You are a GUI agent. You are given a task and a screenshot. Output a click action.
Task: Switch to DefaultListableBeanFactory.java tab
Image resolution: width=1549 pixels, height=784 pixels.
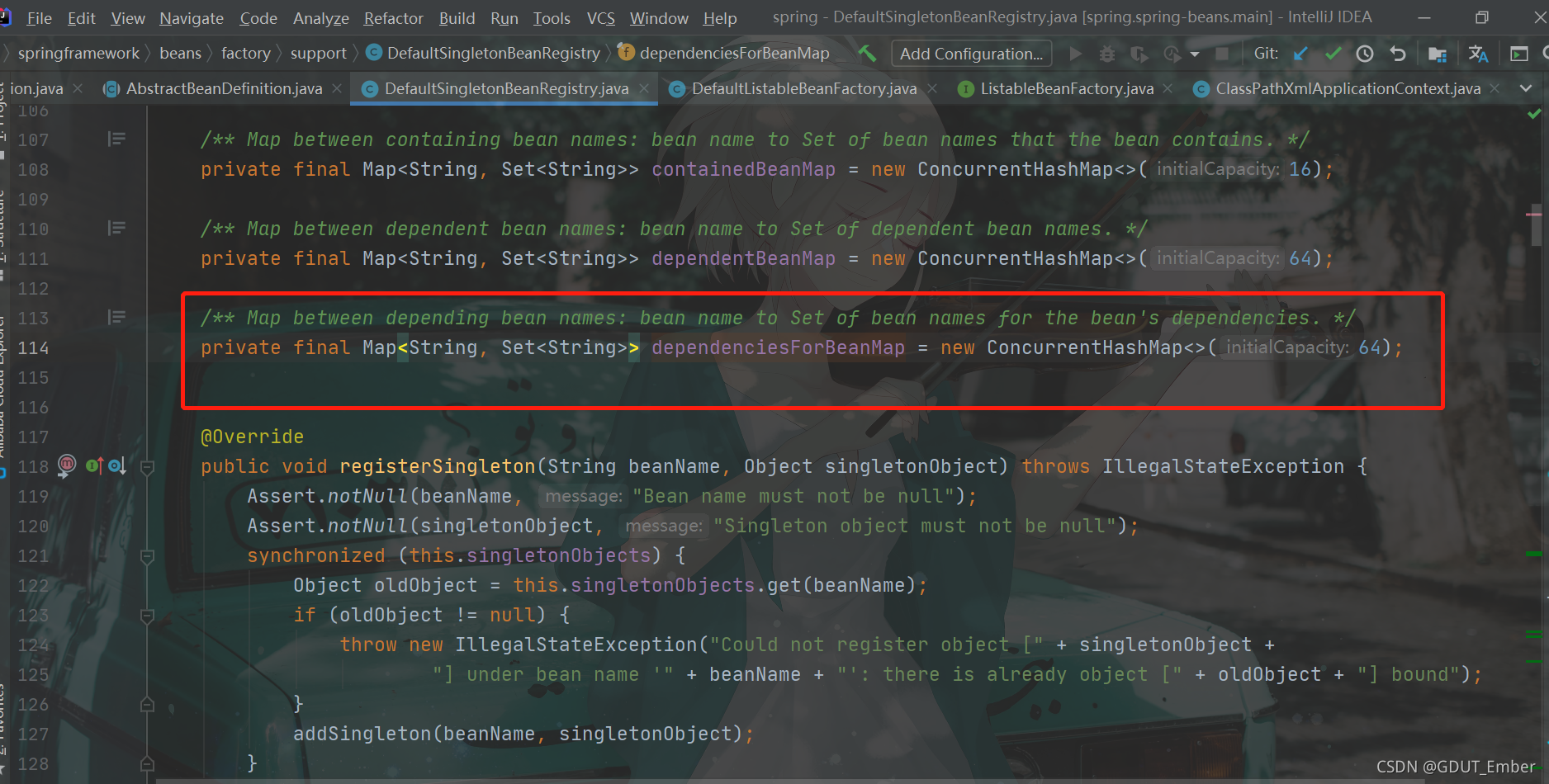point(804,88)
